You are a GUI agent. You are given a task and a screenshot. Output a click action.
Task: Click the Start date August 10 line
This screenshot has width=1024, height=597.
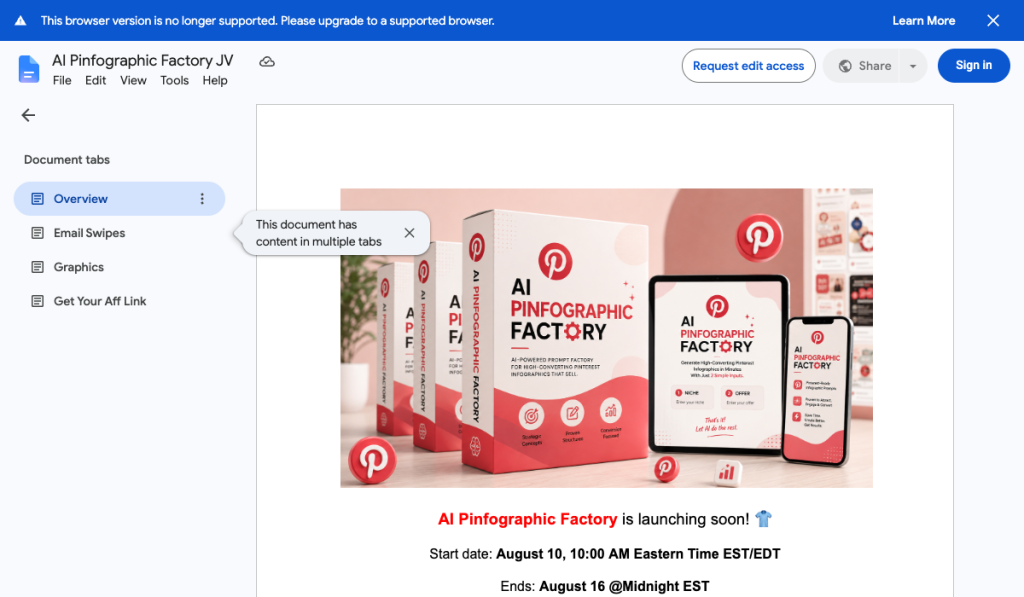605,554
